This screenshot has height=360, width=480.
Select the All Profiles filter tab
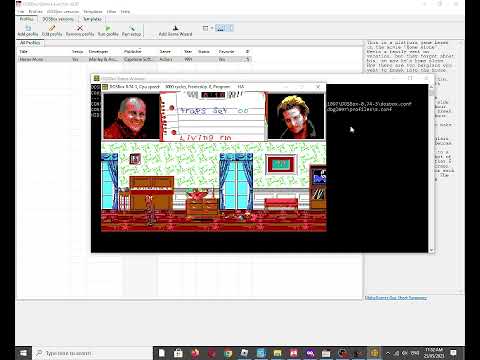click(30, 43)
